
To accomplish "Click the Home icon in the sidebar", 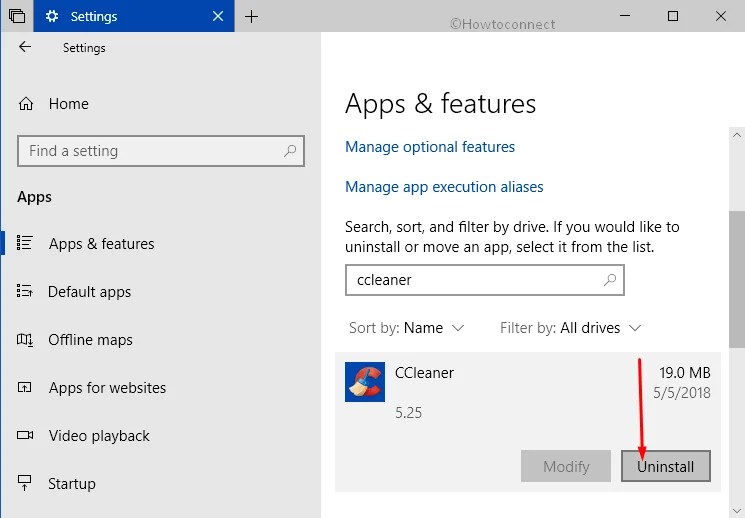I will click(x=26, y=104).
